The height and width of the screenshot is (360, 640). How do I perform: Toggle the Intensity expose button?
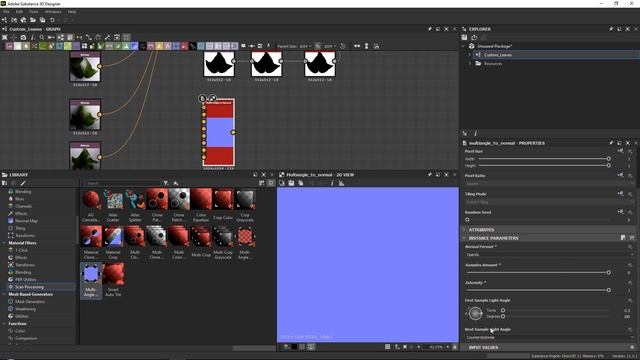(630, 283)
